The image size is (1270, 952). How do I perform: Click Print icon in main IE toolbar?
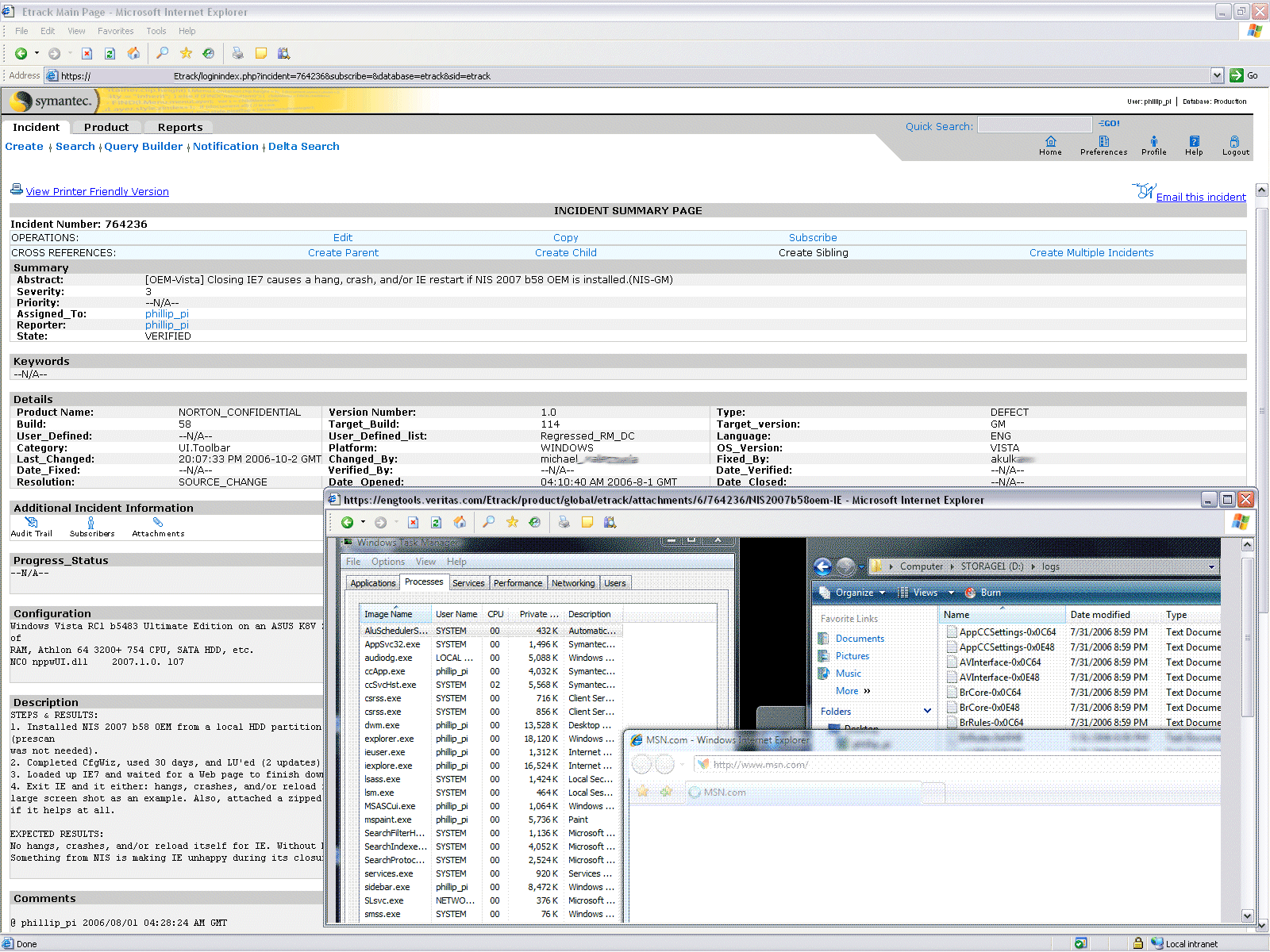click(x=237, y=53)
